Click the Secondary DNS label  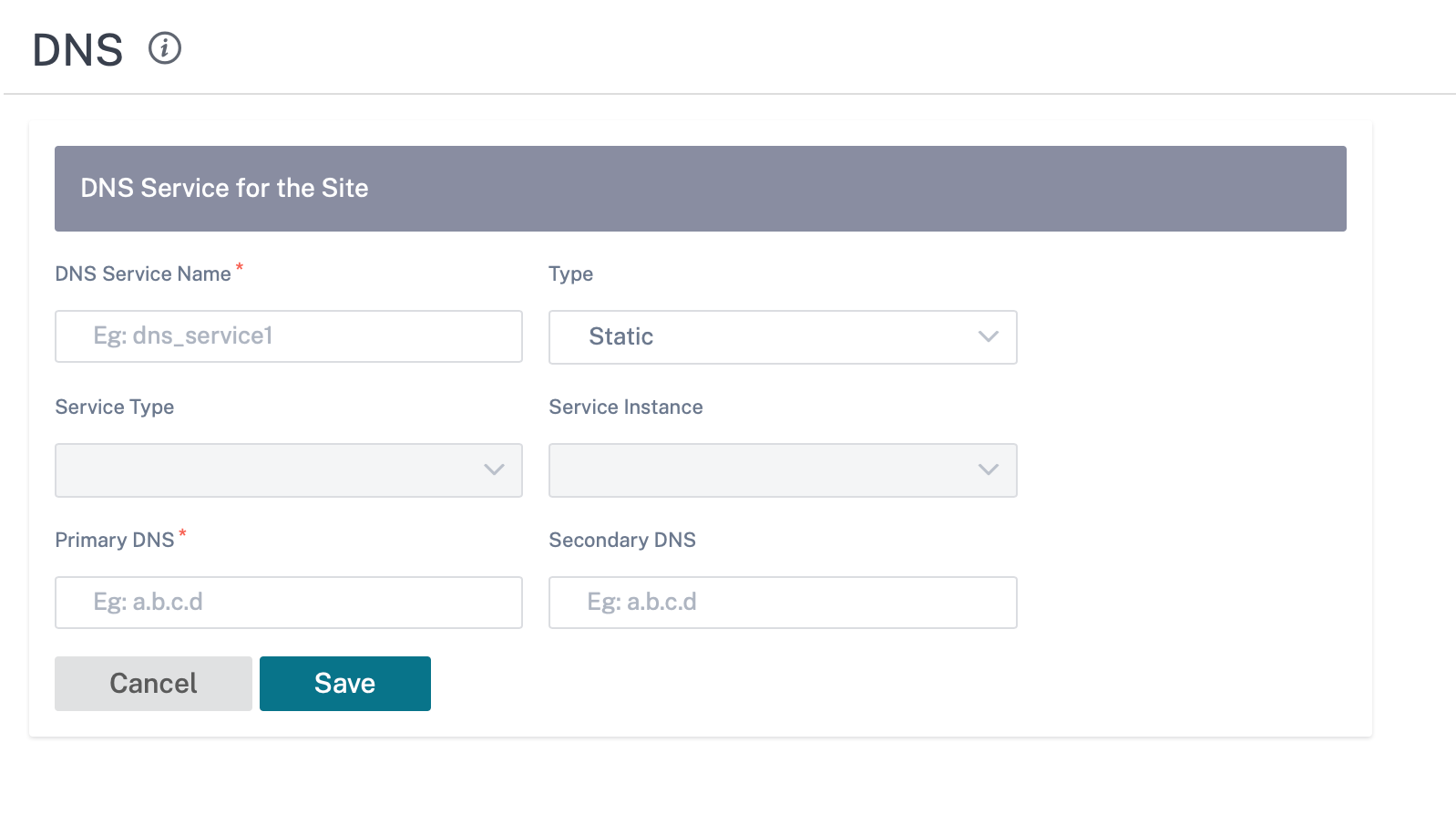tap(622, 540)
